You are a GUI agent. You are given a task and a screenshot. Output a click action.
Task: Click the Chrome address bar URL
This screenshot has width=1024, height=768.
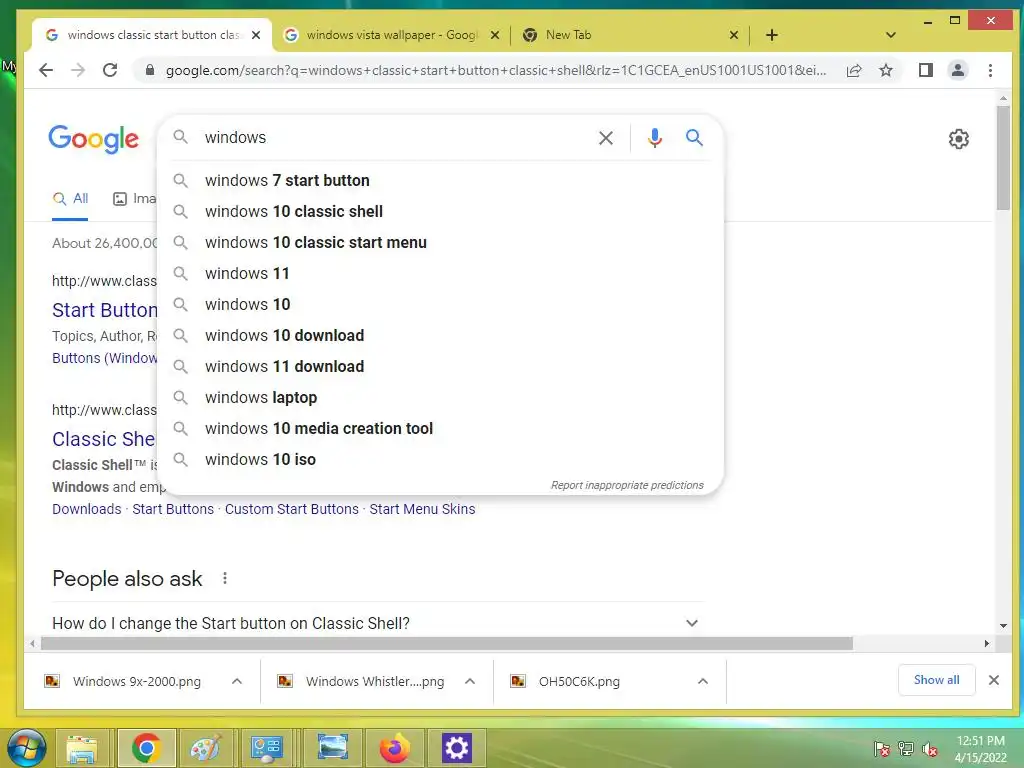496,71
